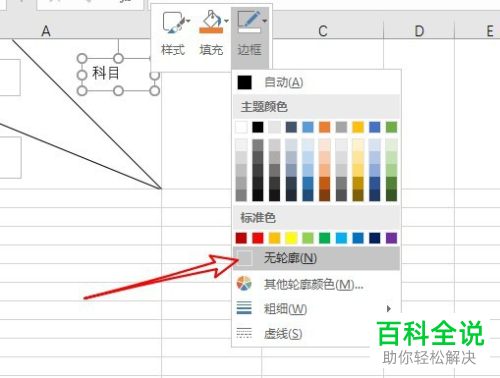Pick white theme color swatch
Screen dimensions: 500x378
(x=241, y=127)
